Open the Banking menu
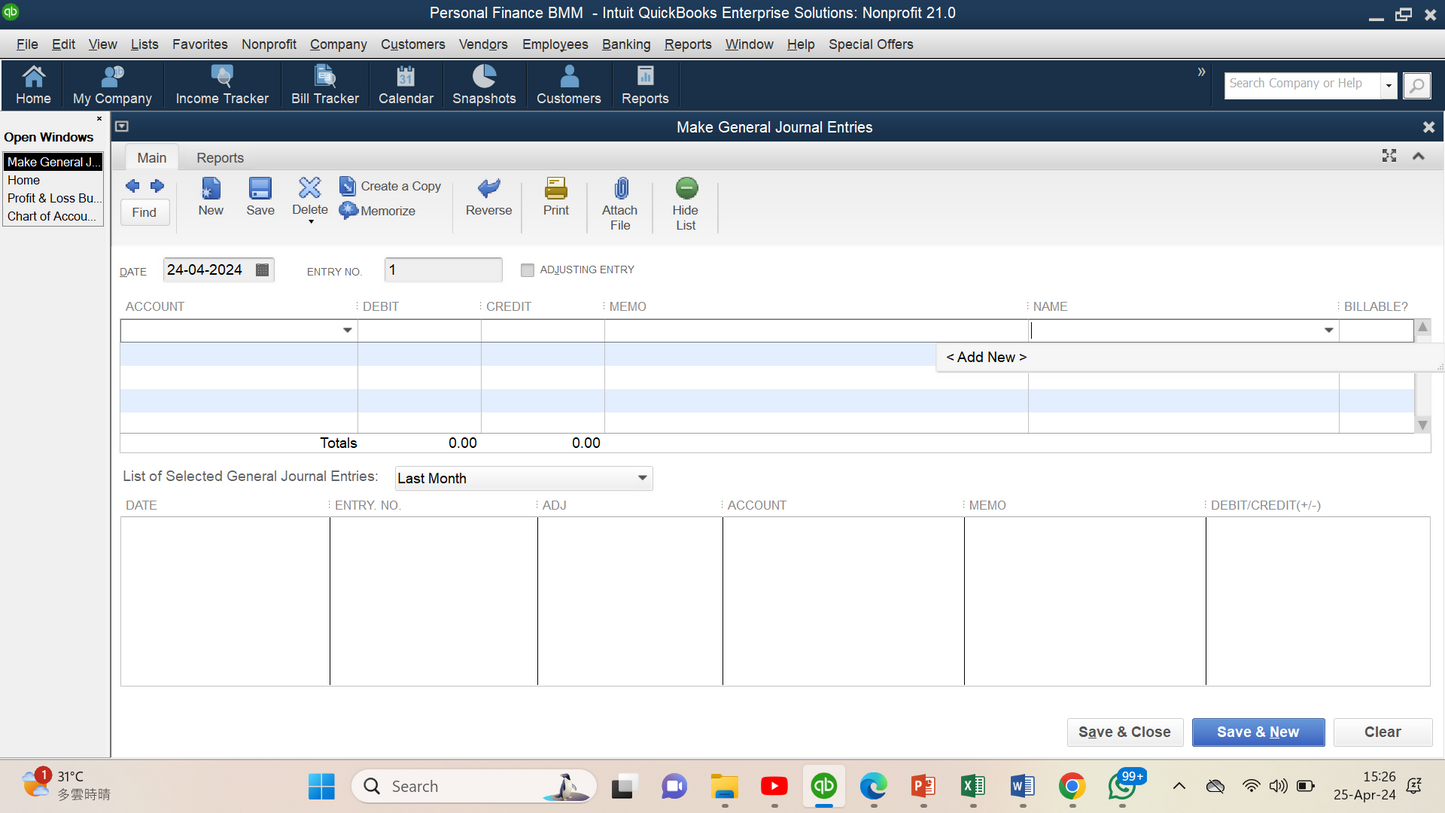The width and height of the screenshot is (1445, 813). pos(626,44)
